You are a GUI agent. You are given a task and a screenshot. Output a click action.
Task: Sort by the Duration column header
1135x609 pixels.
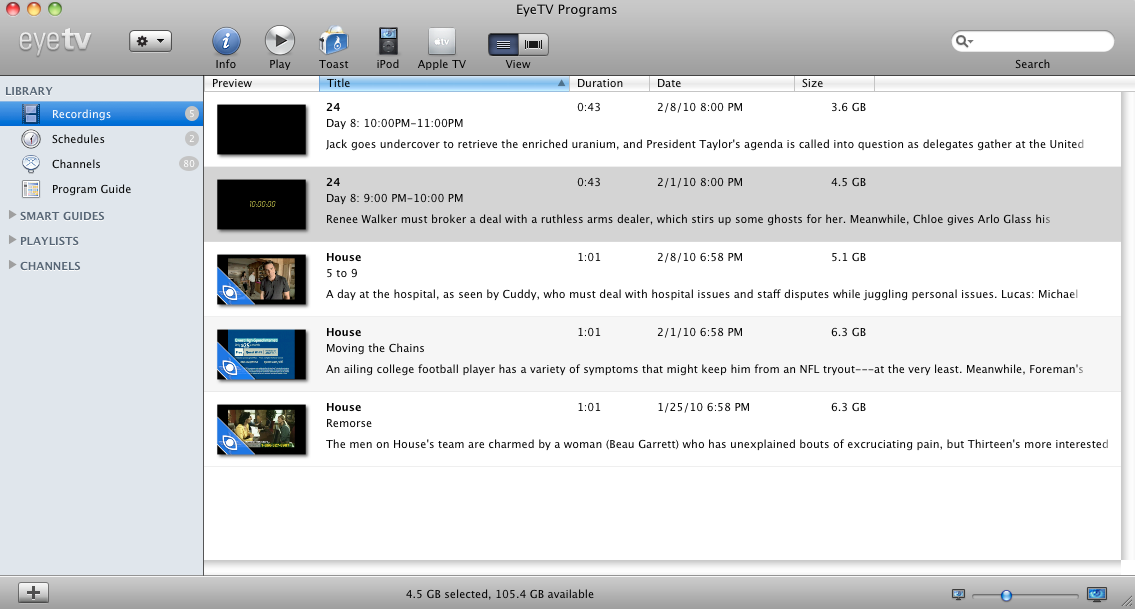[x=609, y=83]
